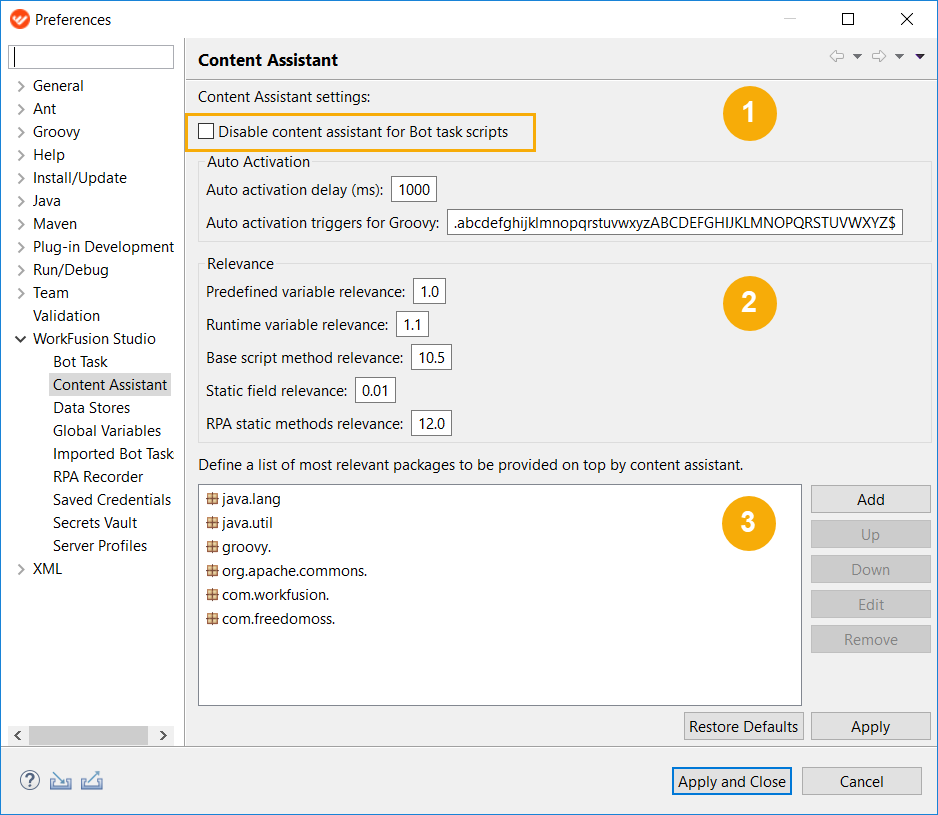Viewport: 938px width, 815px height.
Task: Expand the Maven tree node
Action: (21, 224)
